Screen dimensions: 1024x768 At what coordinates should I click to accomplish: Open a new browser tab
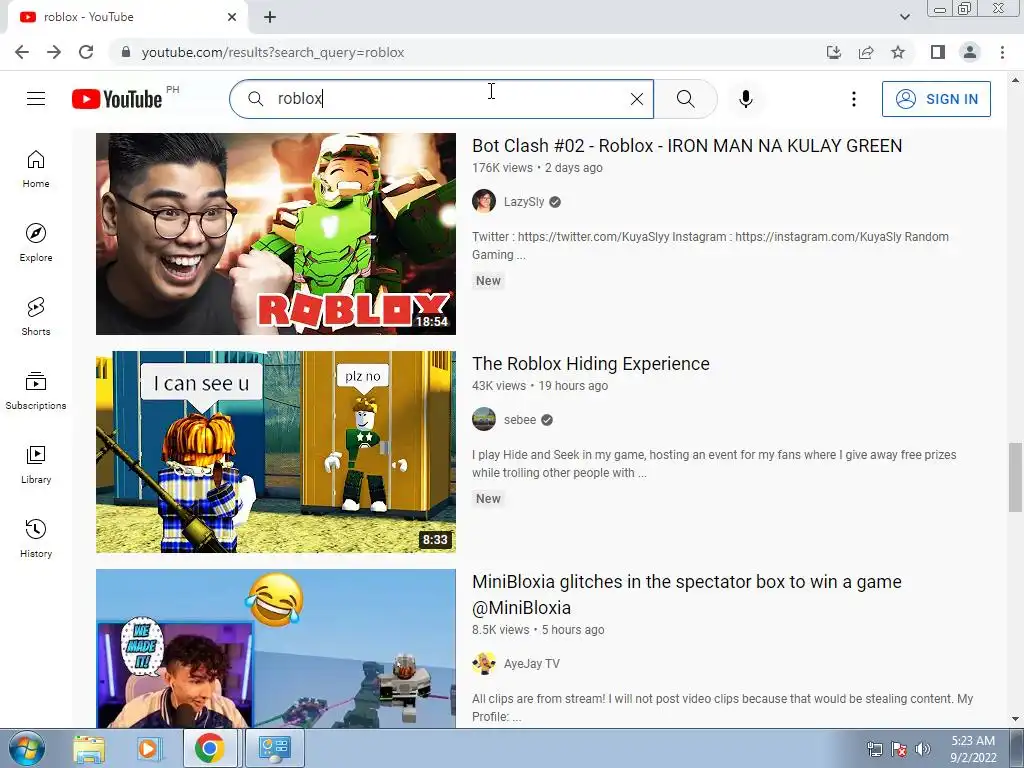tap(270, 17)
